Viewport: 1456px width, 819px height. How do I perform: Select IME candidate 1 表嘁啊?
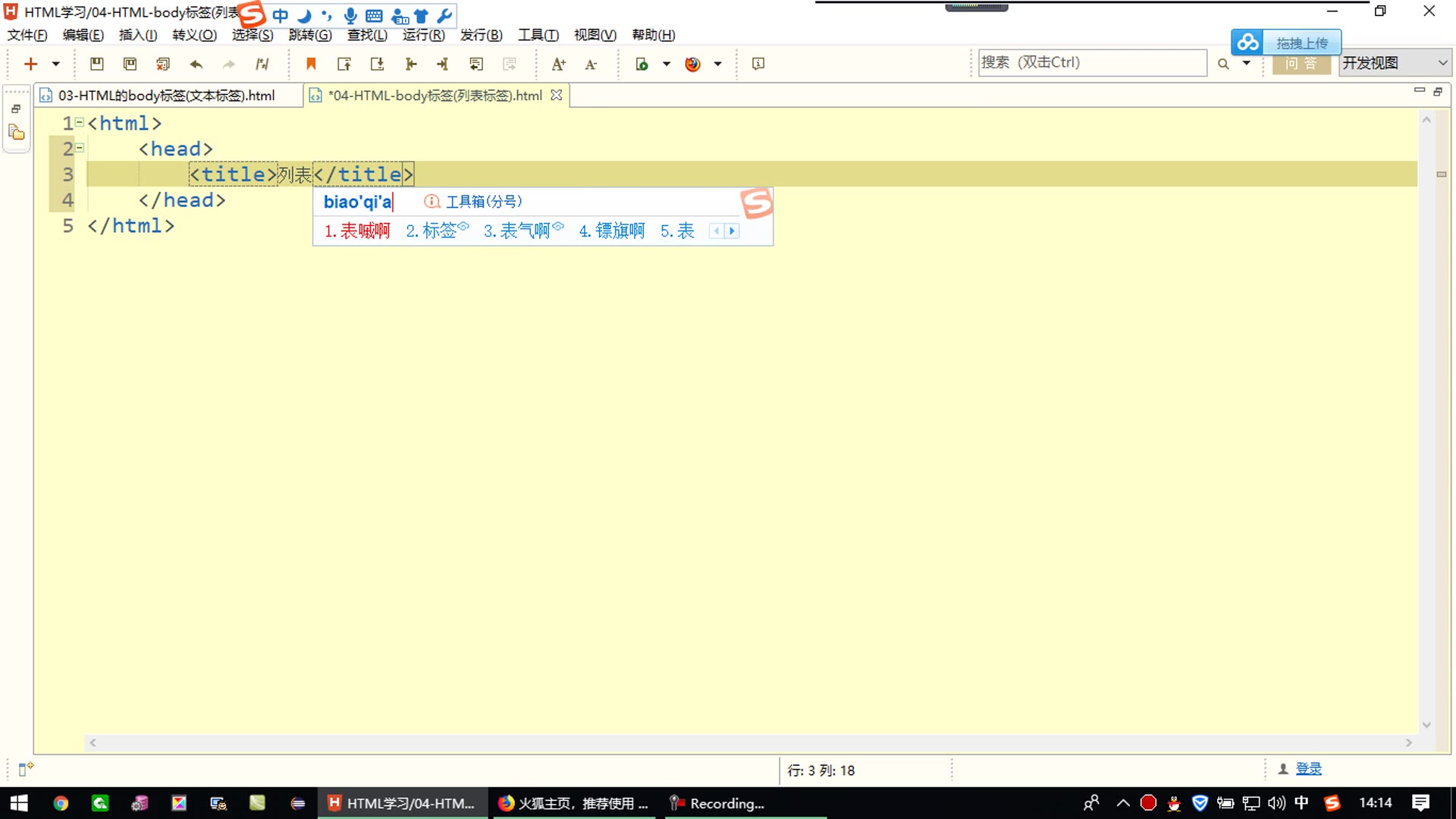click(x=357, y=231)
